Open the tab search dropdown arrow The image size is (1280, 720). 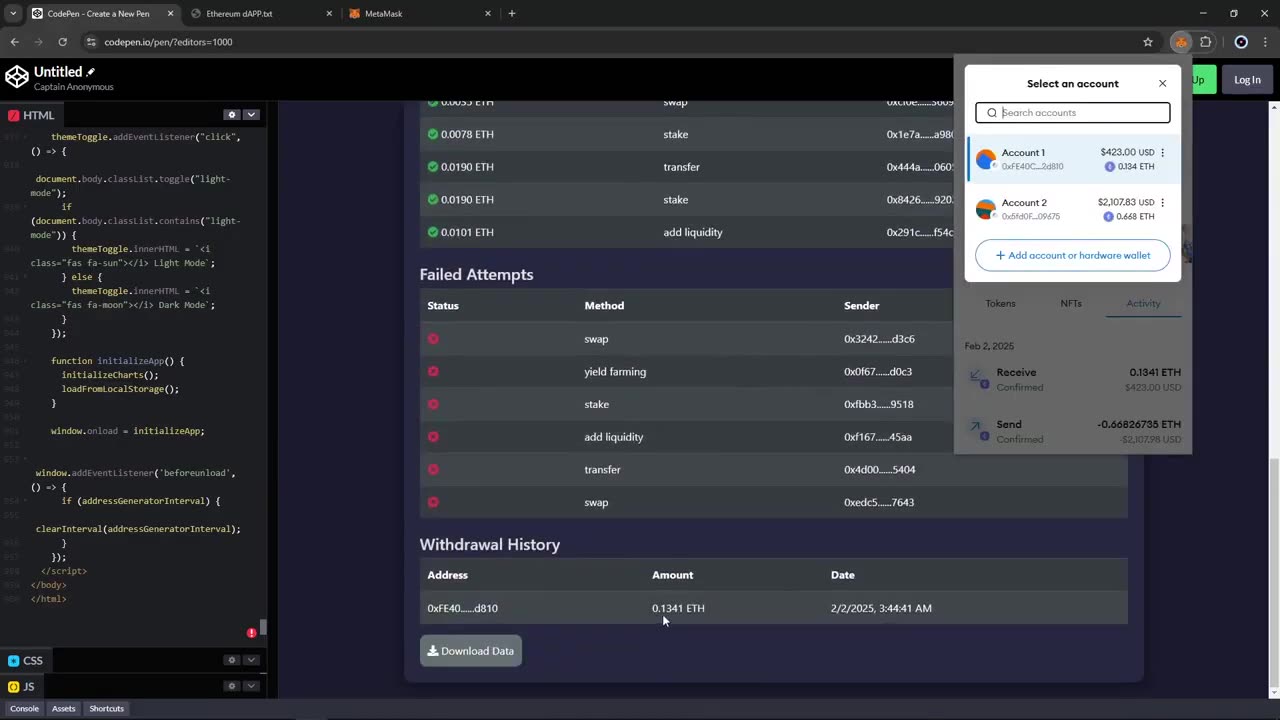(x=13, y=14)
